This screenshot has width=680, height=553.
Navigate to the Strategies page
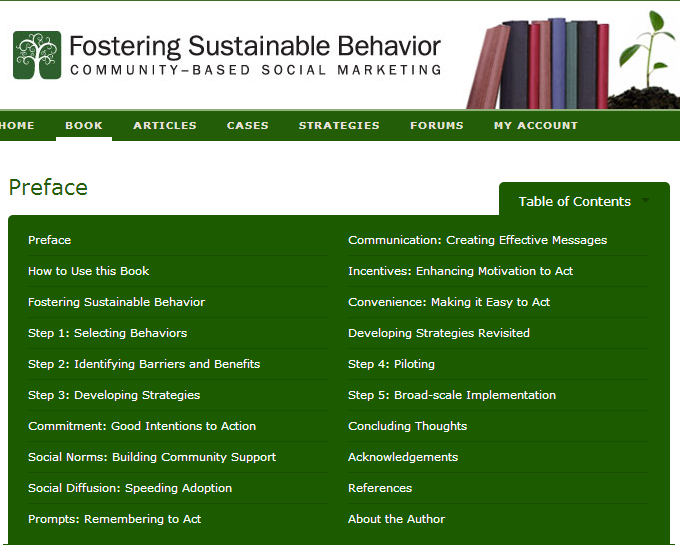(x=339, y=126)
